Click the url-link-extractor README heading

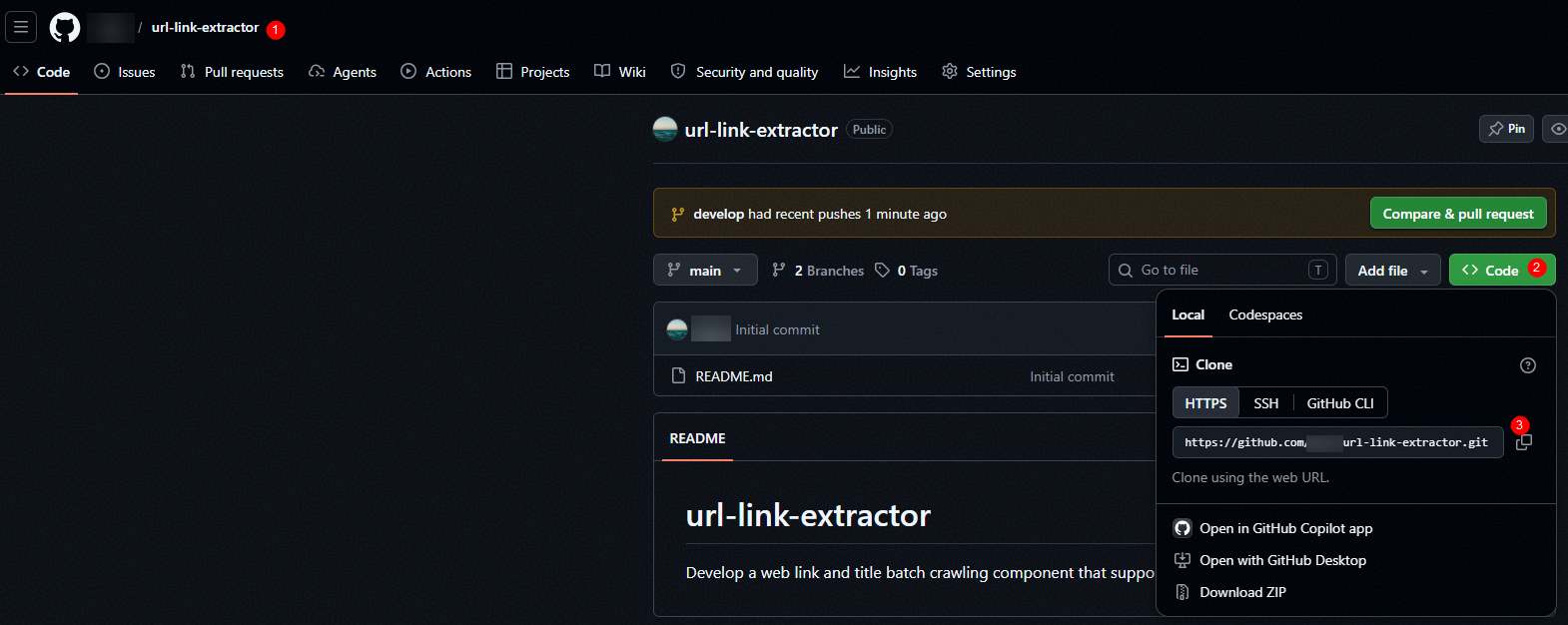[x=808, y=515]
